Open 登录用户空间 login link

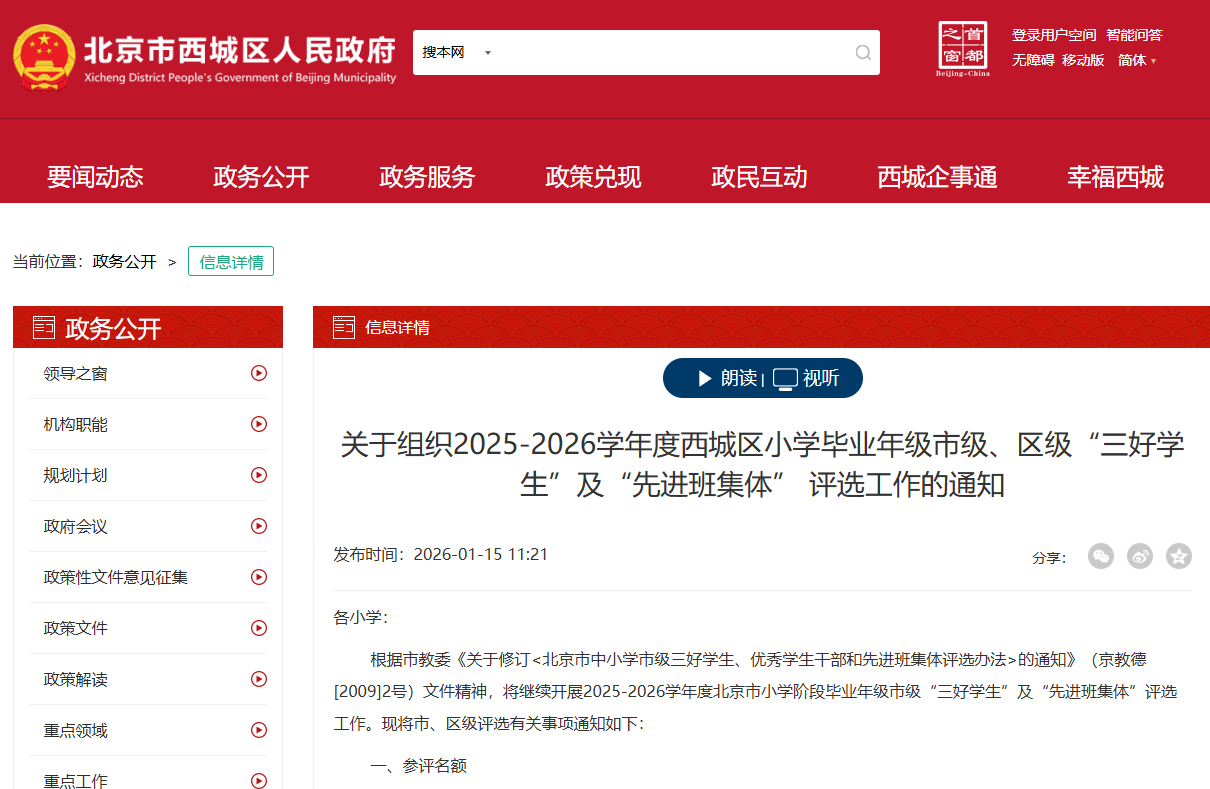pyautogui.click(x=1053, y=35)
